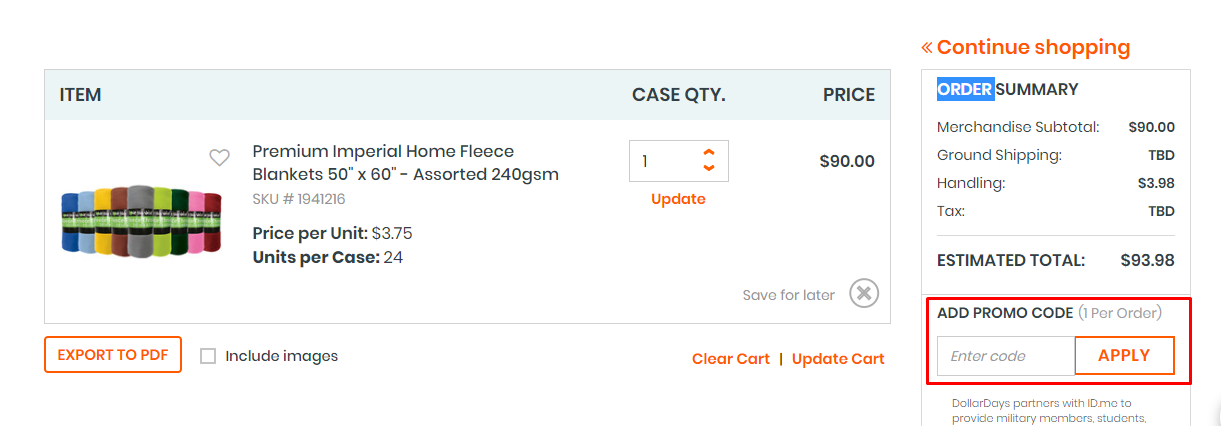Add the fleece blankets to wishlist (heart)
Screen dimensions: 1221x426
click(219, 157)
